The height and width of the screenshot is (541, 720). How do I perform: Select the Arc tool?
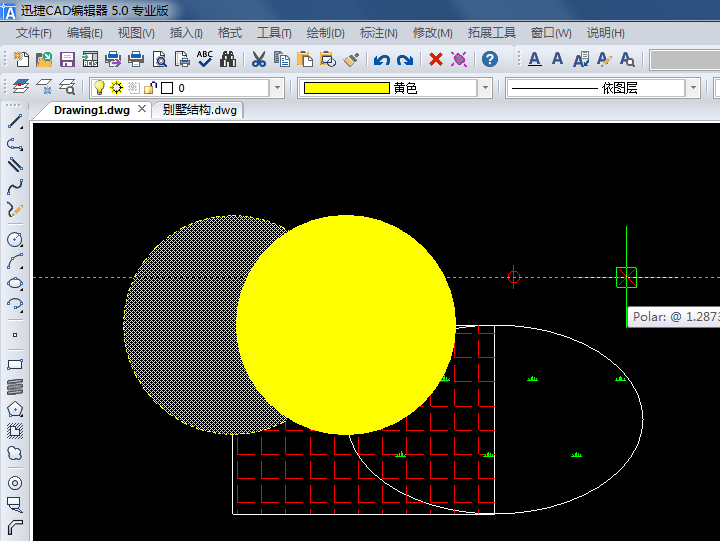[15, 261]
